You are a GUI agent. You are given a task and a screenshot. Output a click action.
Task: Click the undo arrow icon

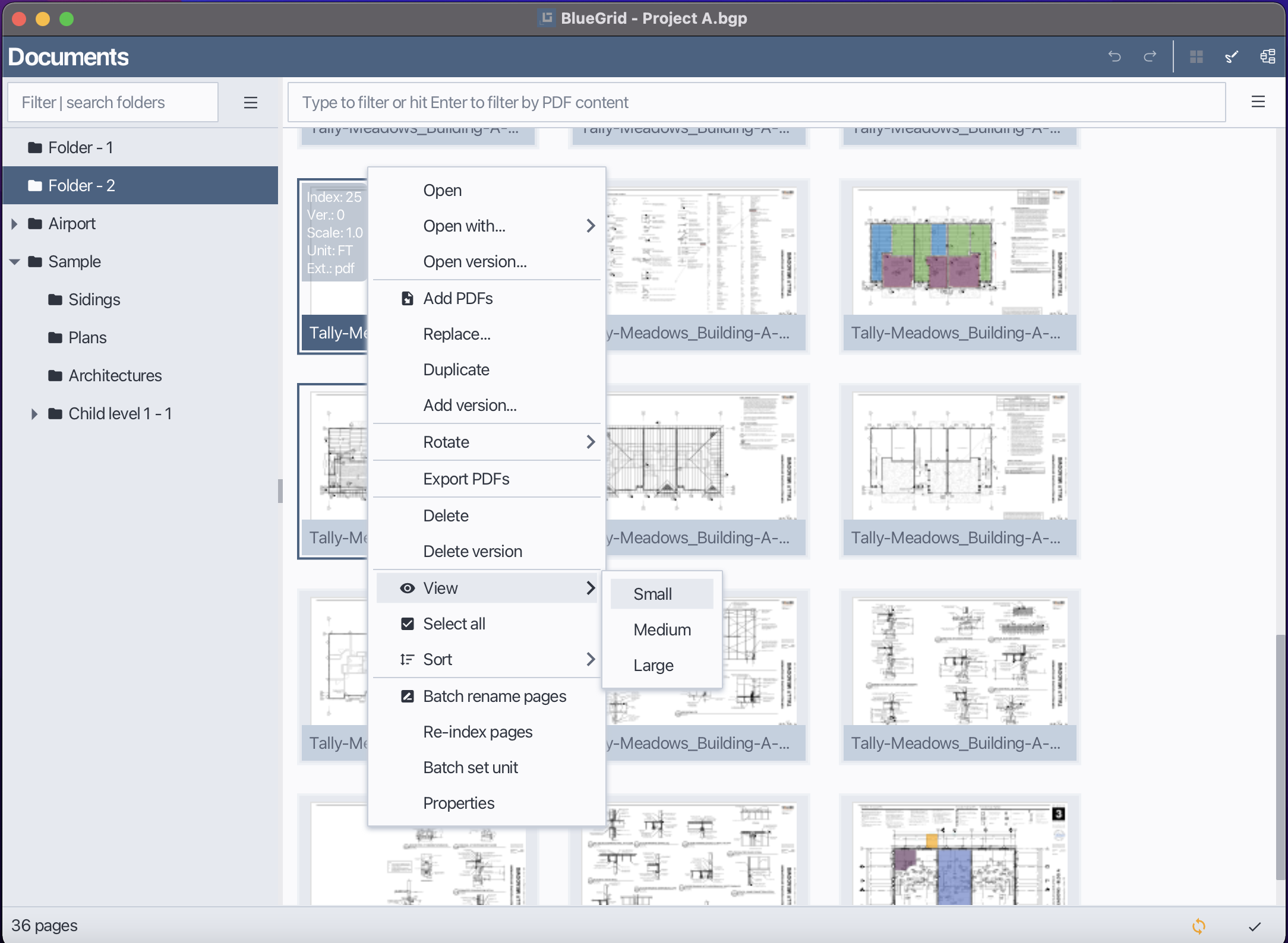[x=1115, y=56]
